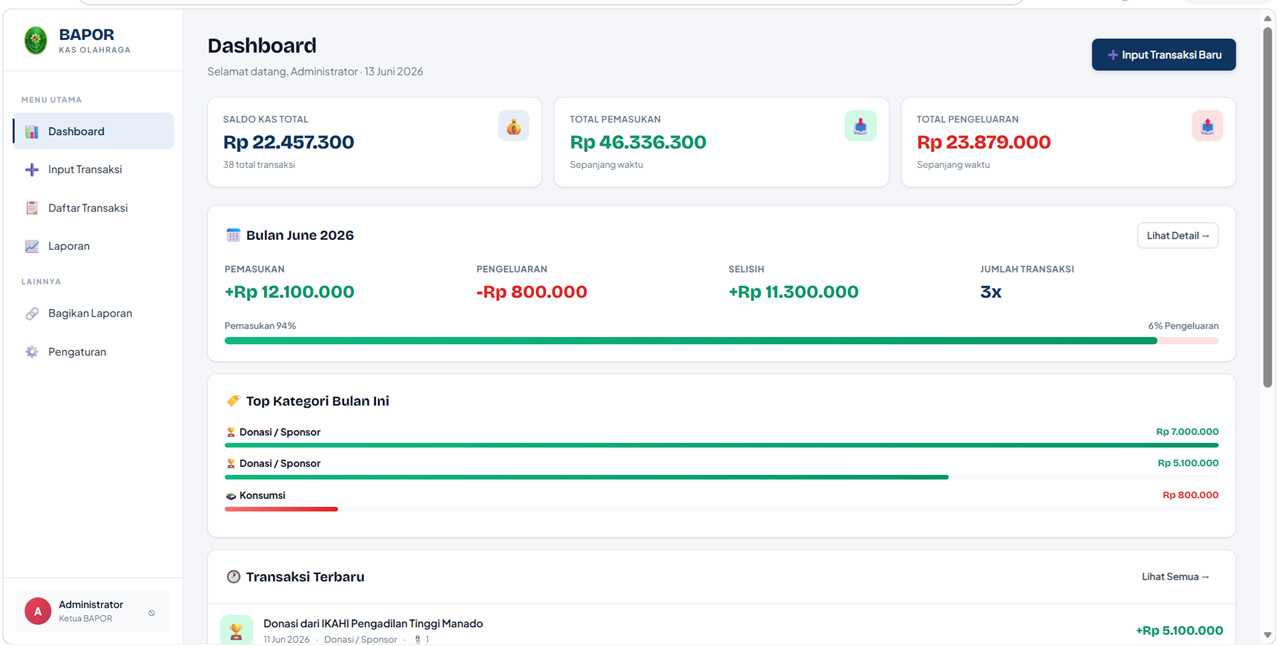
Task: Click the Pemasukan 94% label
Action: tap(260, 326)
